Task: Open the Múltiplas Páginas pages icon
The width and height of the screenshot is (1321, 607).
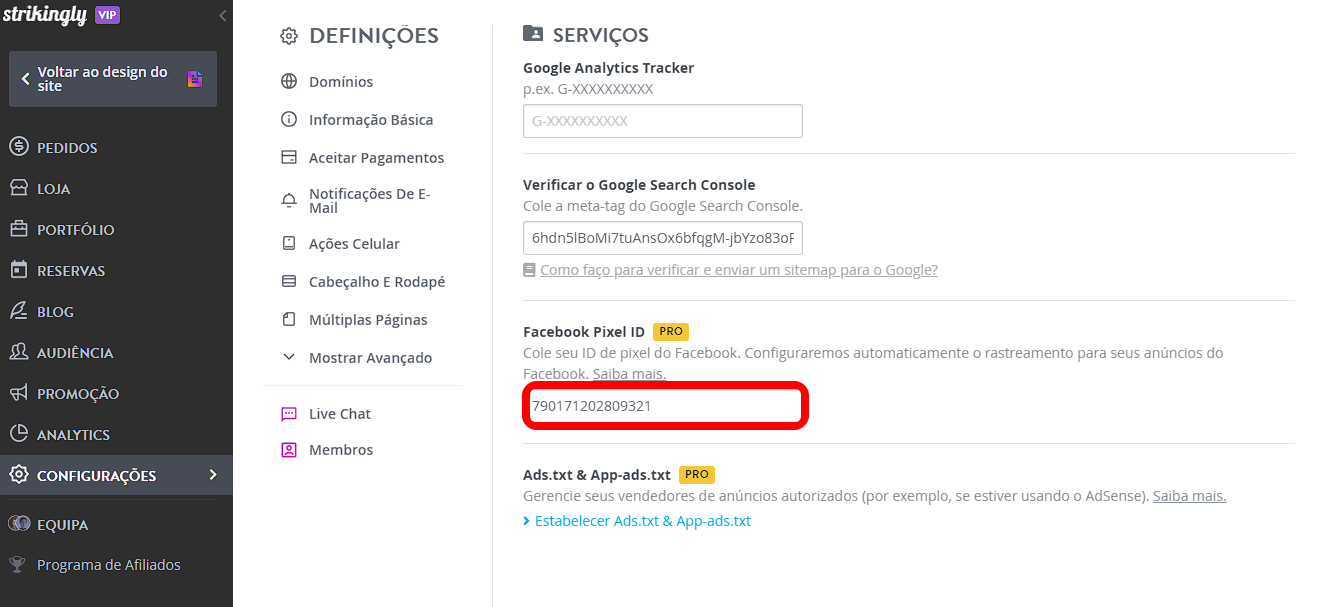Action: tap(289, 320)
